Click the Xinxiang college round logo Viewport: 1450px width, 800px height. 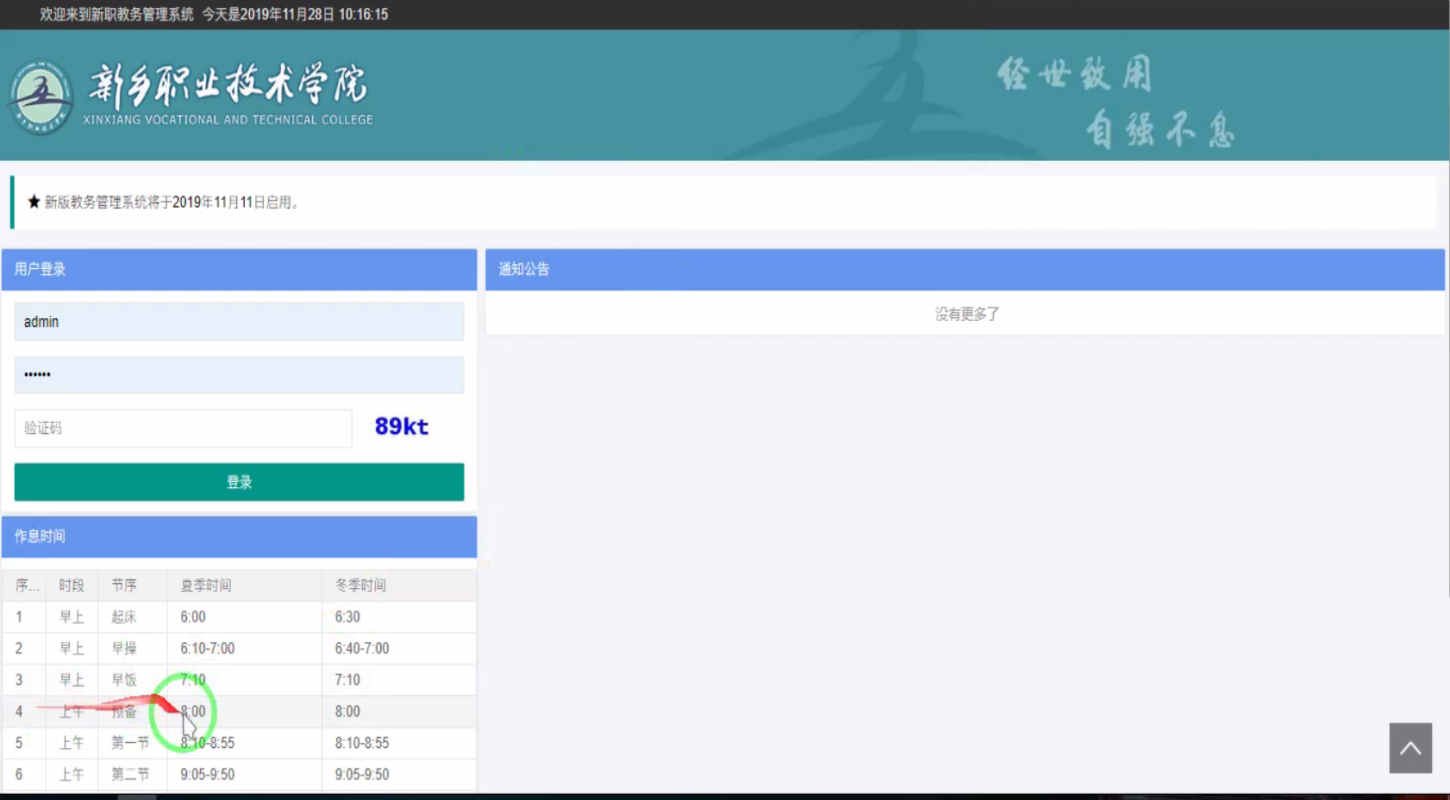tap(41, 97)
